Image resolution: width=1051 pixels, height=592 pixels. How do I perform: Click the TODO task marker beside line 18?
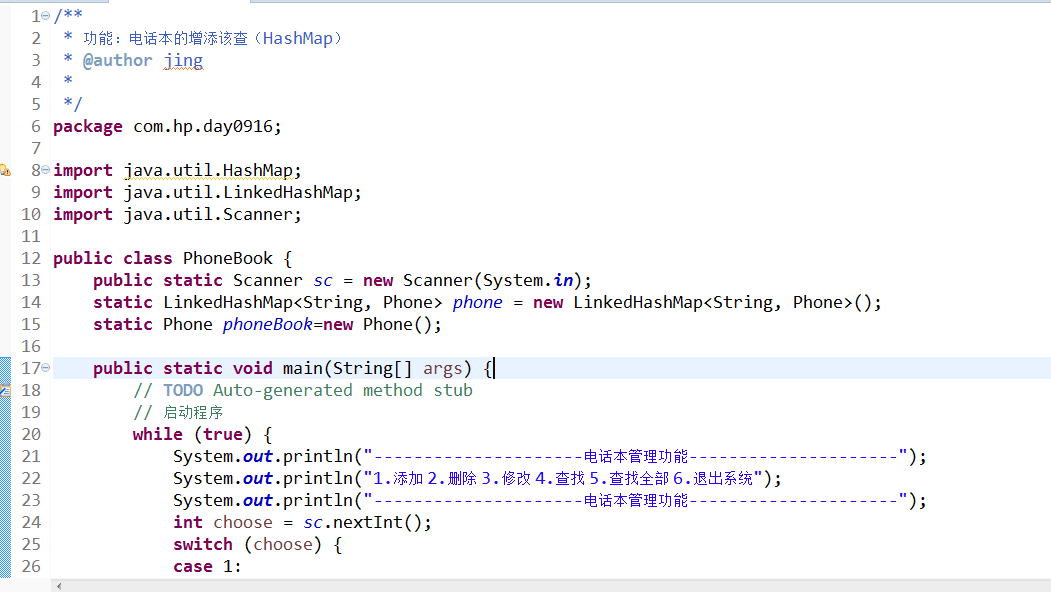pyautogui.click(x=5, y=390)
